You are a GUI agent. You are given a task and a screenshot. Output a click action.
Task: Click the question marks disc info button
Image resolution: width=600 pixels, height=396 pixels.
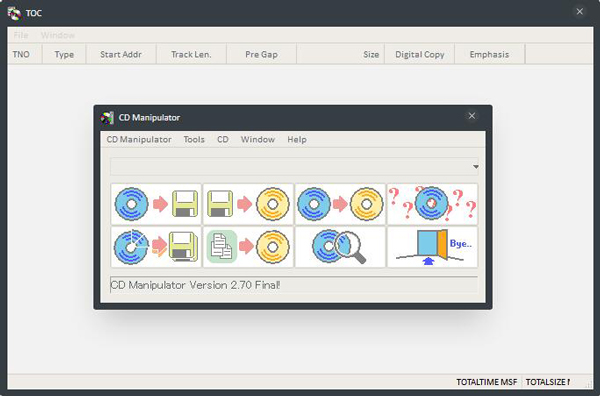tap(432, 204)
